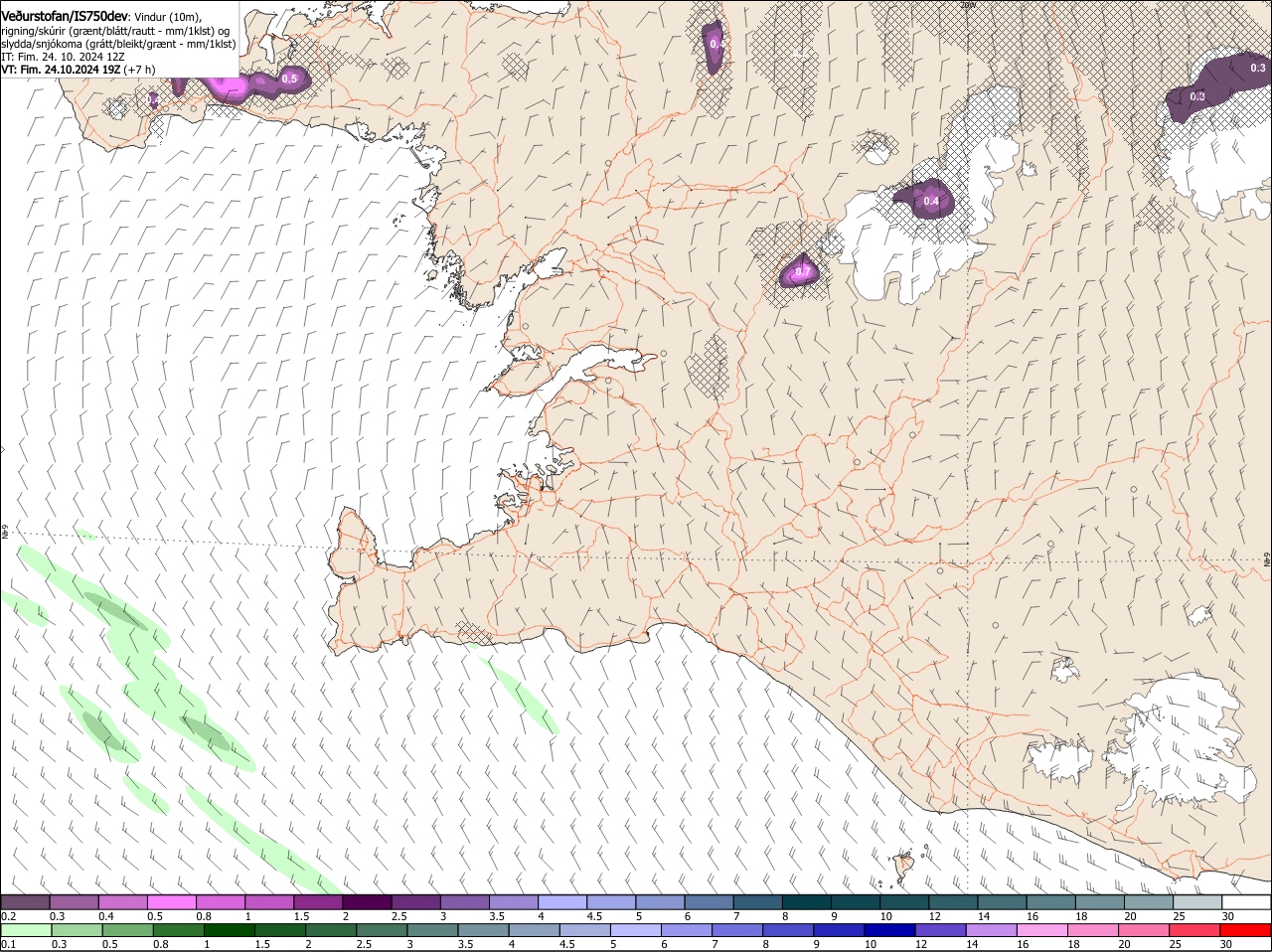
Task: Pick upper-scale swatch between 20 and 25
Action: (1150, 902)
